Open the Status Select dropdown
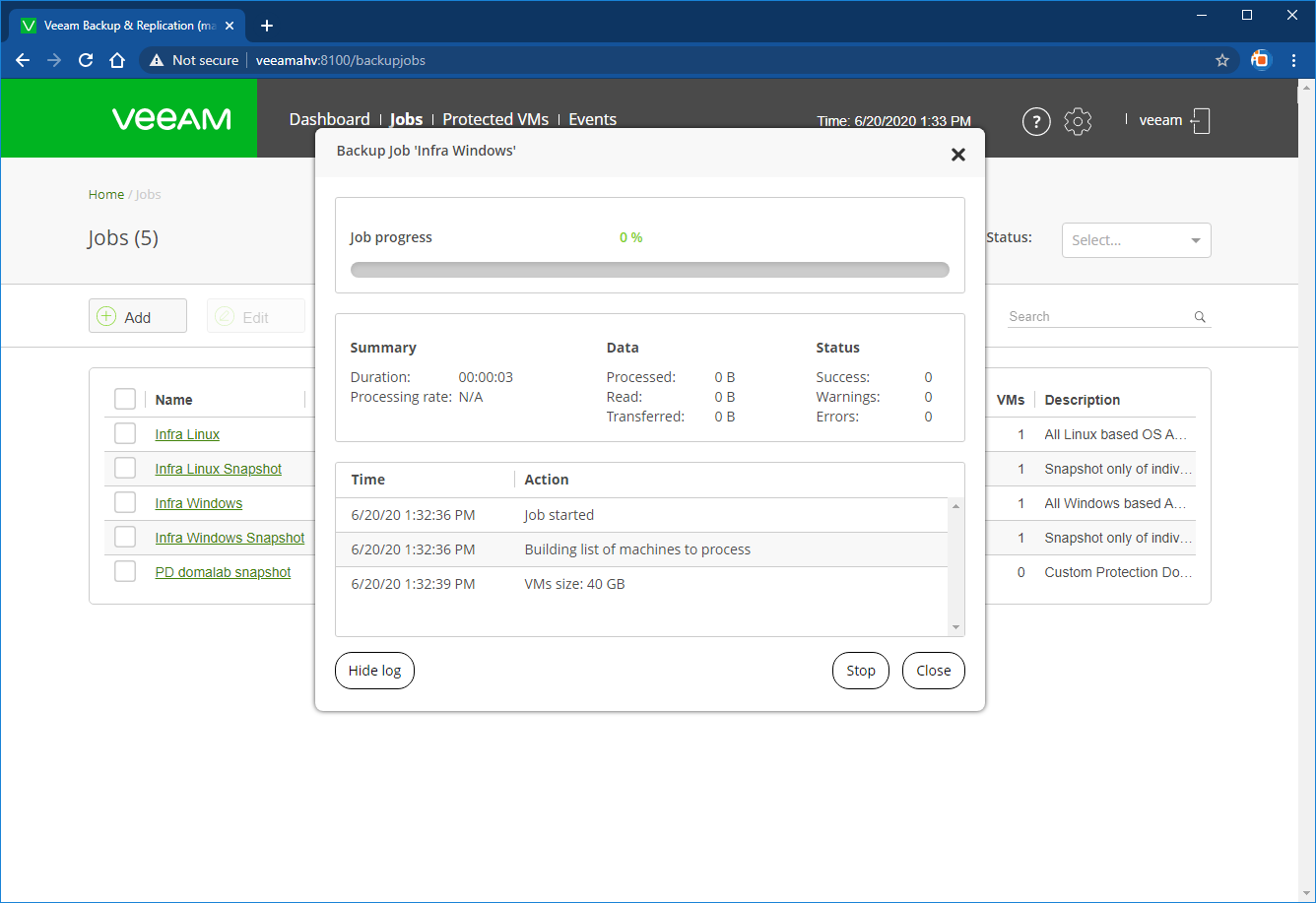The image size is (1316, 903). (1136, 239)
